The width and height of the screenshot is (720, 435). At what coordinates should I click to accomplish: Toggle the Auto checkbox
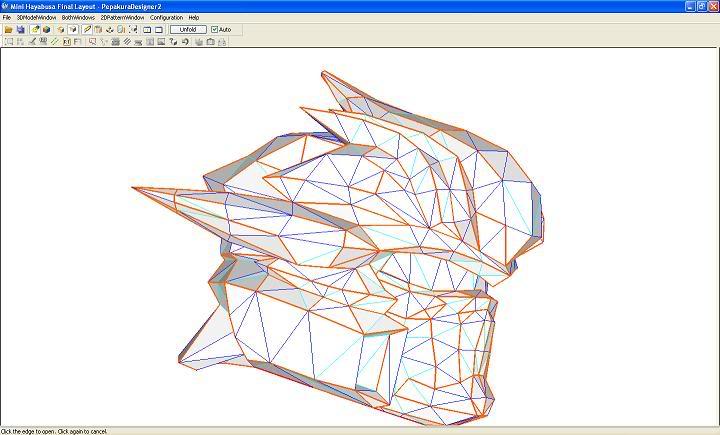[214, 29]
